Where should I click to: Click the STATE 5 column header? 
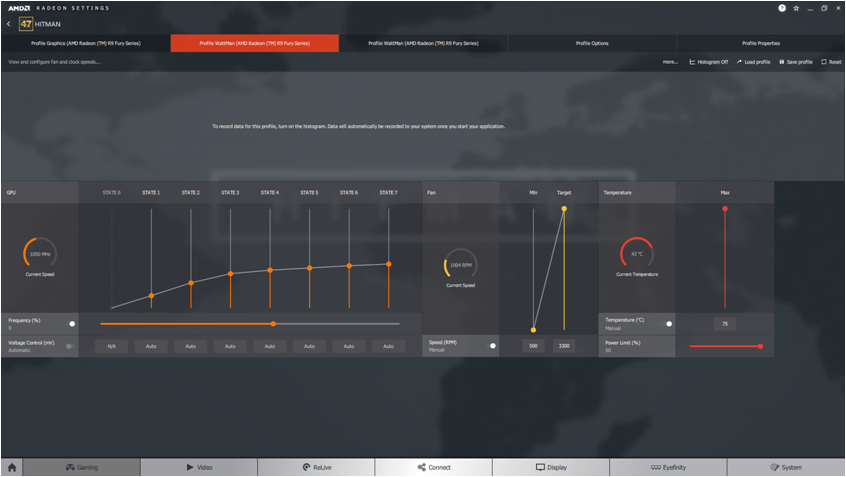pos(309,193)
